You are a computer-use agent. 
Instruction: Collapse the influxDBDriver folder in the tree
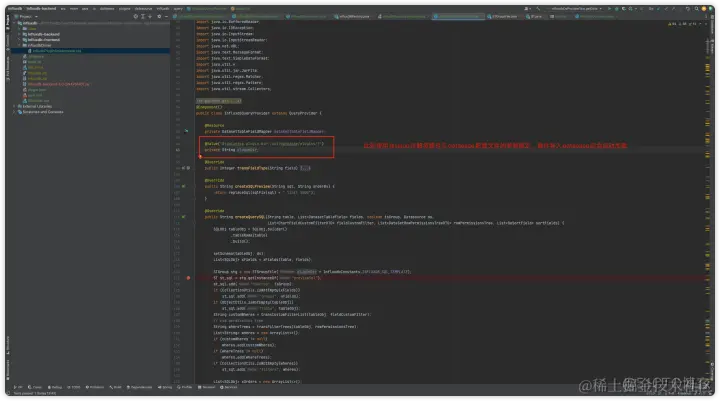[x=19, y=45]
